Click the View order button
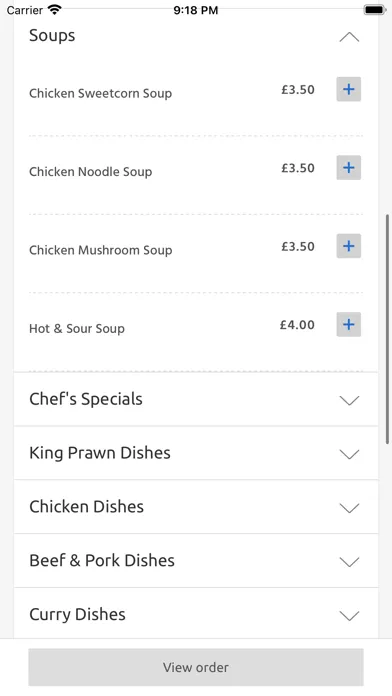The width and height of the screenshot is (392, 696). point(196,667)
